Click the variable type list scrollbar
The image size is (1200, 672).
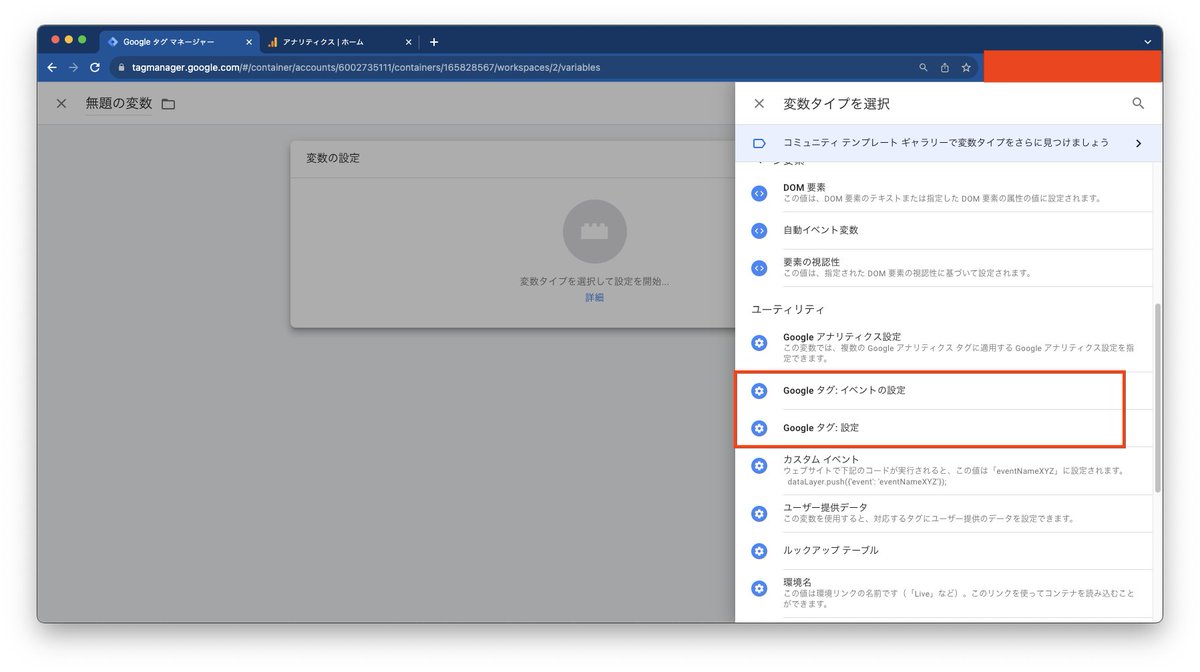[x=1157, y=397]
